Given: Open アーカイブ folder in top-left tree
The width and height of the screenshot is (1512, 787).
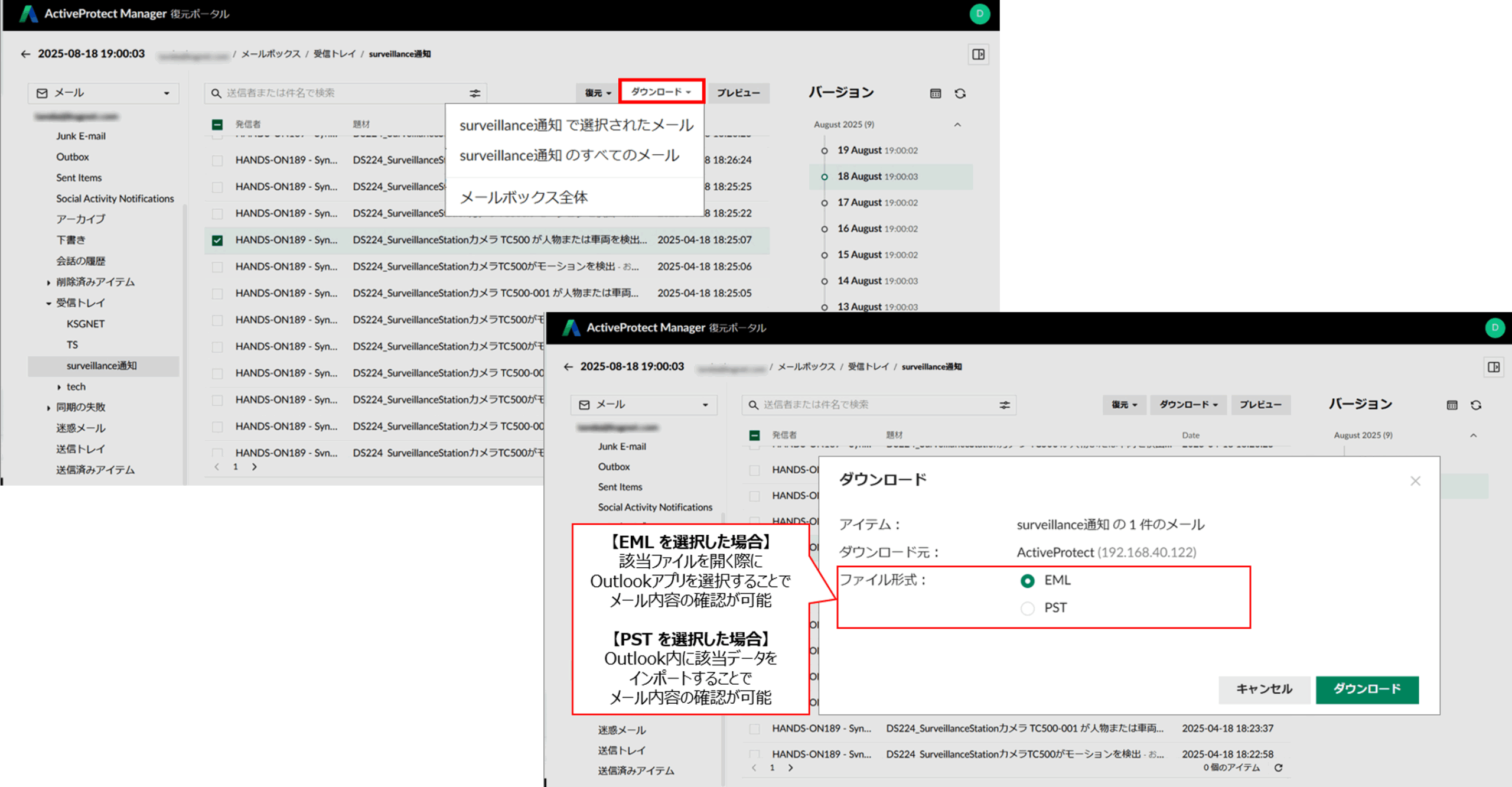Looking at the screenshot, I should tap(81, 219).
